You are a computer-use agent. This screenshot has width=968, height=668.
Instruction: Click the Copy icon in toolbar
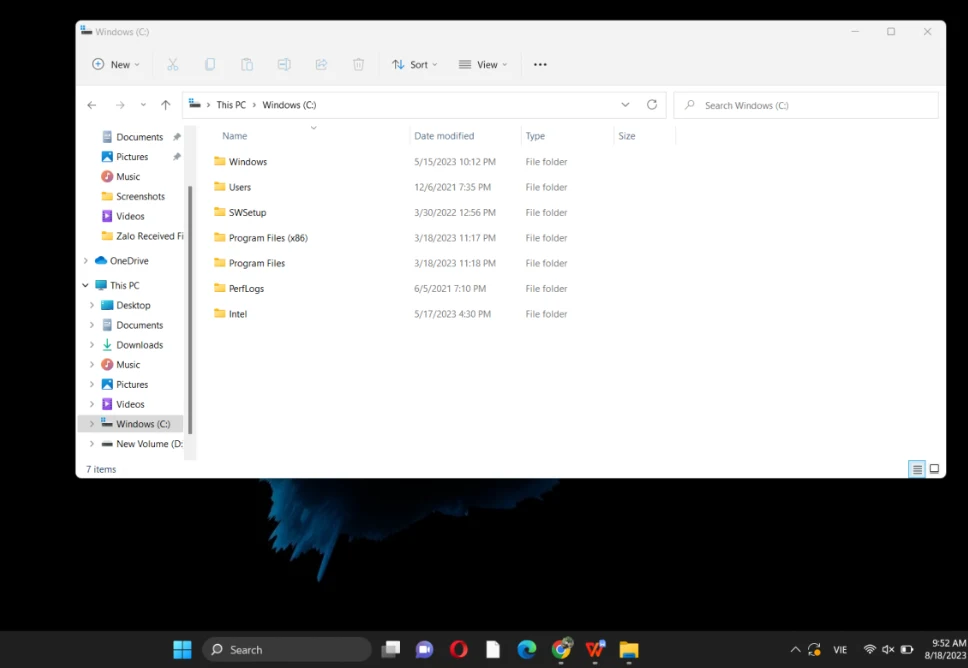point(210,64)
